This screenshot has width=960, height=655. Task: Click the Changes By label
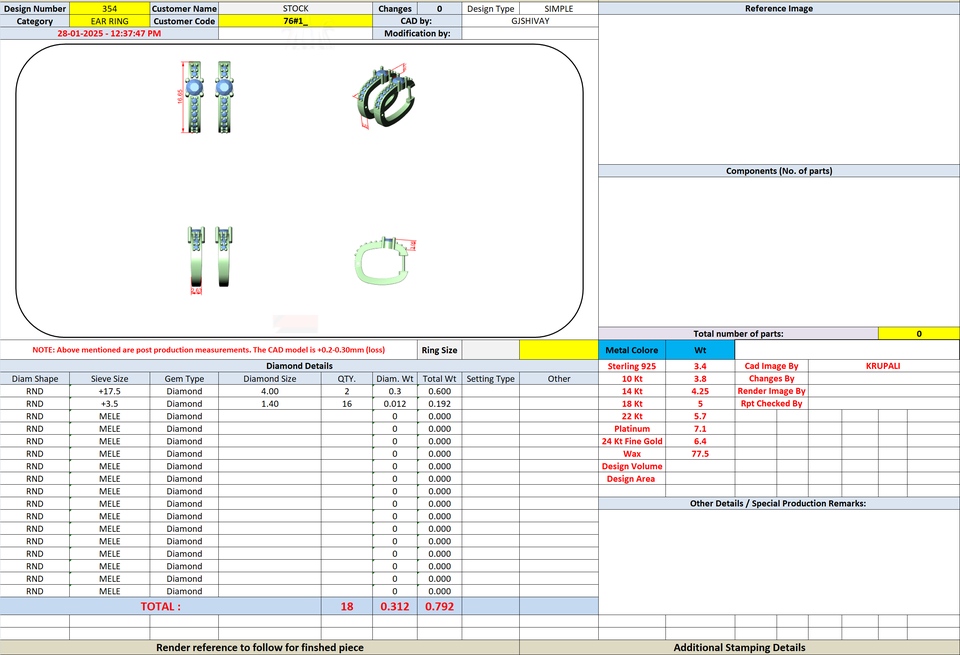pyautogui.click(x=771, y=379)
